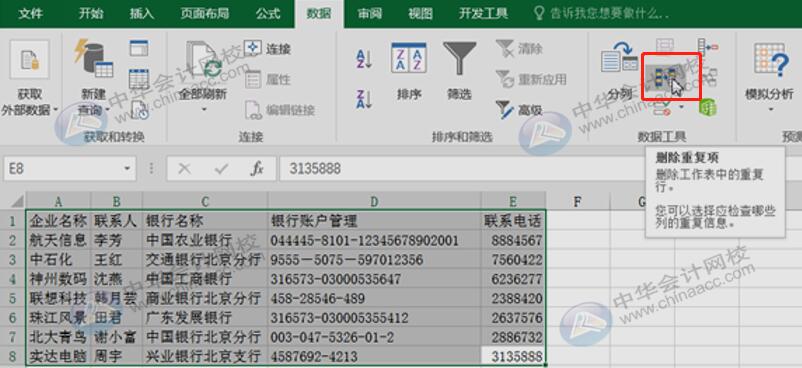Click cell 企业名称 in row 1
The width and height of the screenshot is (802, 368).
point(58,221)
